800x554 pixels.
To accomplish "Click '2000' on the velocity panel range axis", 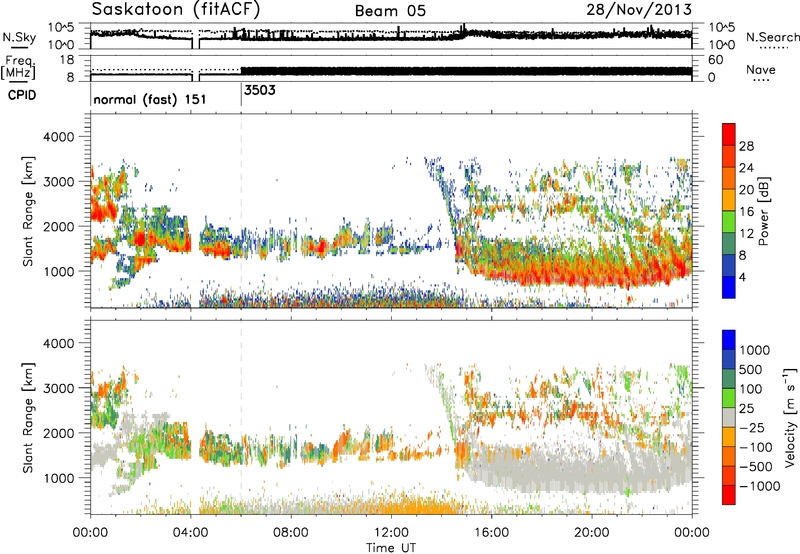I will point(59,433).
